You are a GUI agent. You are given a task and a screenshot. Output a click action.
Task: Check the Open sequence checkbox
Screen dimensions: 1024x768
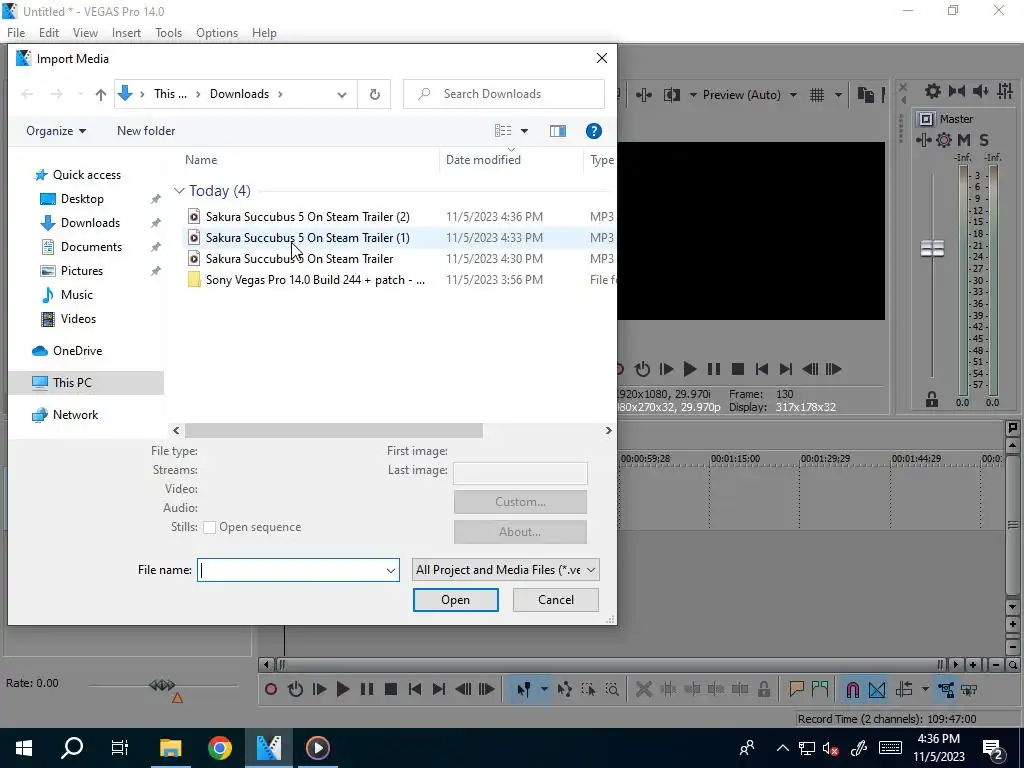(x=210, y=528)
